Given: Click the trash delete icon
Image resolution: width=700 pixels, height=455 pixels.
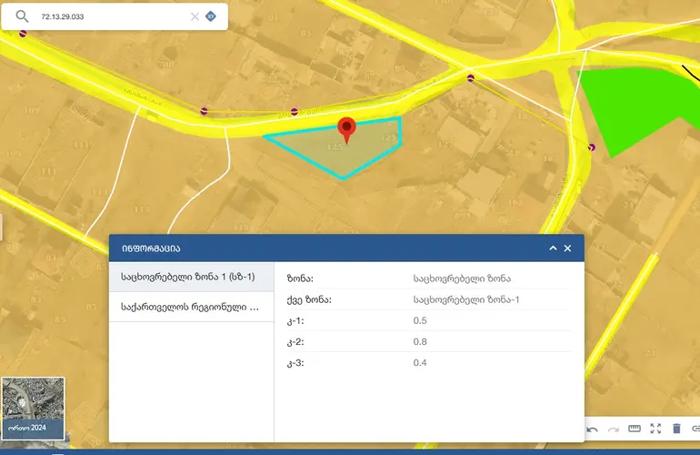Looking at the screenshot, I should tap(676, 429).
